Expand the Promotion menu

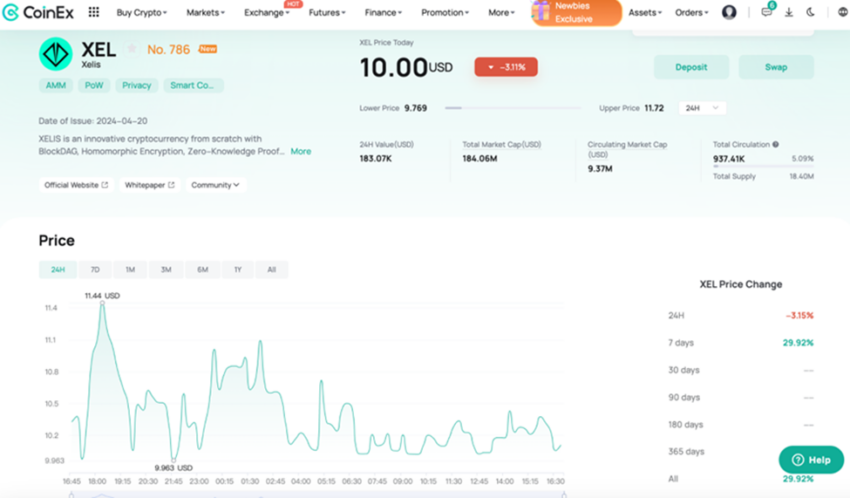(445, 12)
